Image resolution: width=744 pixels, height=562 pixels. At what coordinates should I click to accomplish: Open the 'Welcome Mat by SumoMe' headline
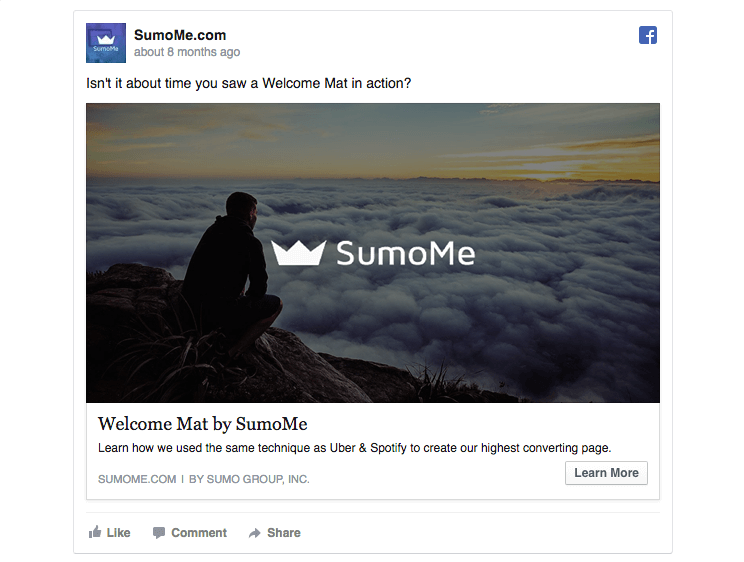[203, 424]
